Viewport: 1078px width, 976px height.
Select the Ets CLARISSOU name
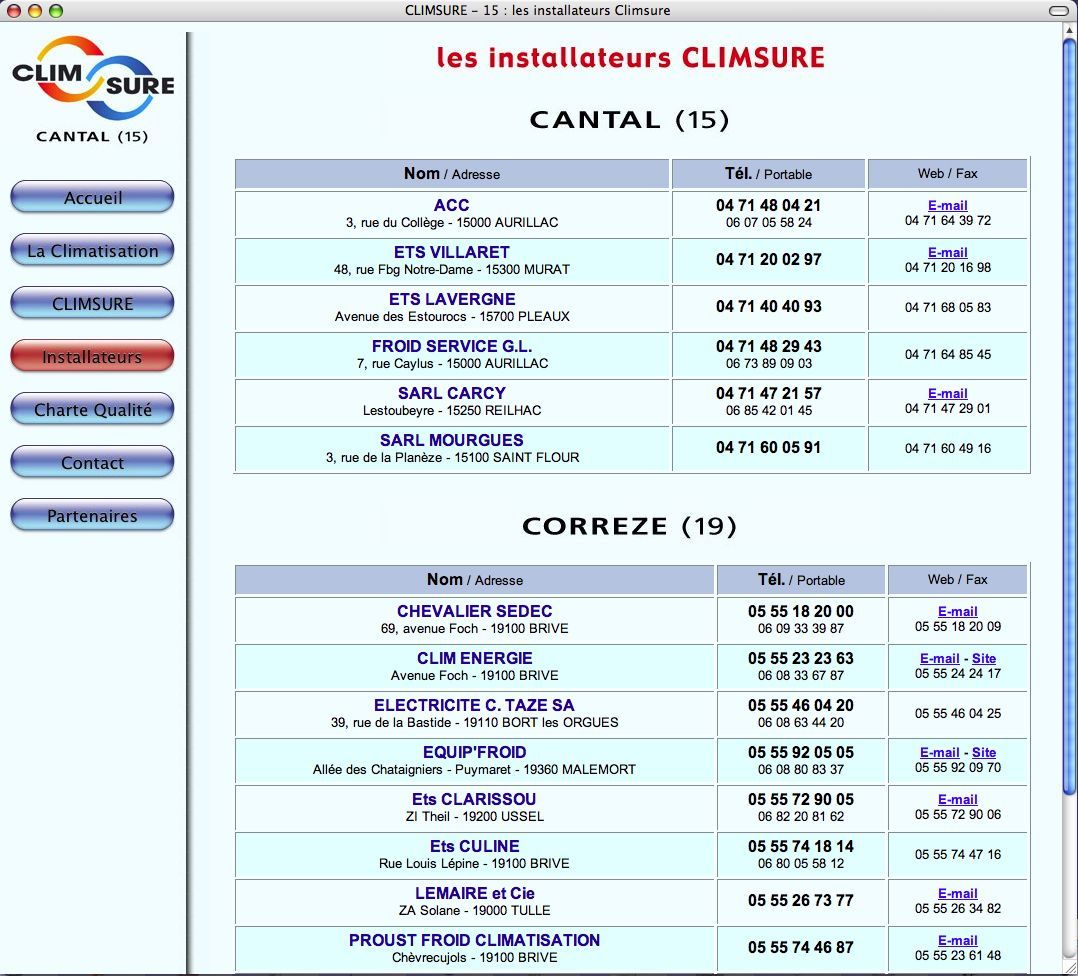[474, 799]
